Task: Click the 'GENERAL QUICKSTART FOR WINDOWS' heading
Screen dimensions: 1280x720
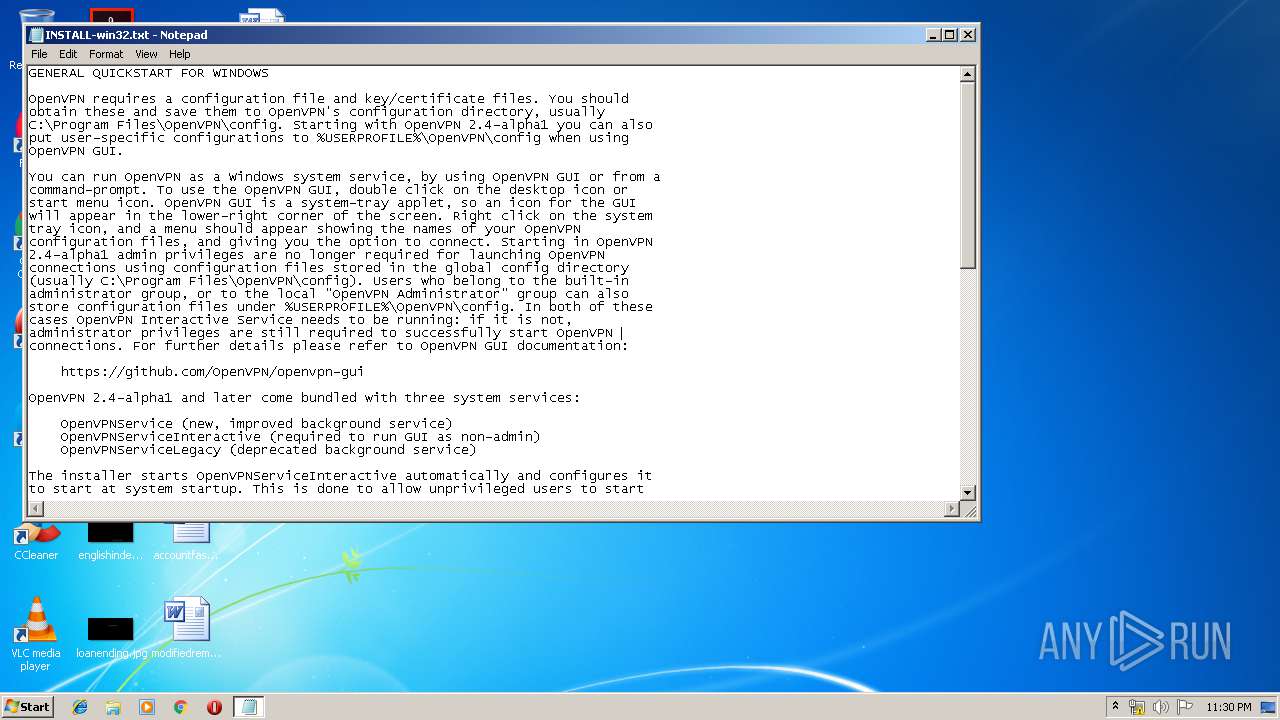Action: 149,73
